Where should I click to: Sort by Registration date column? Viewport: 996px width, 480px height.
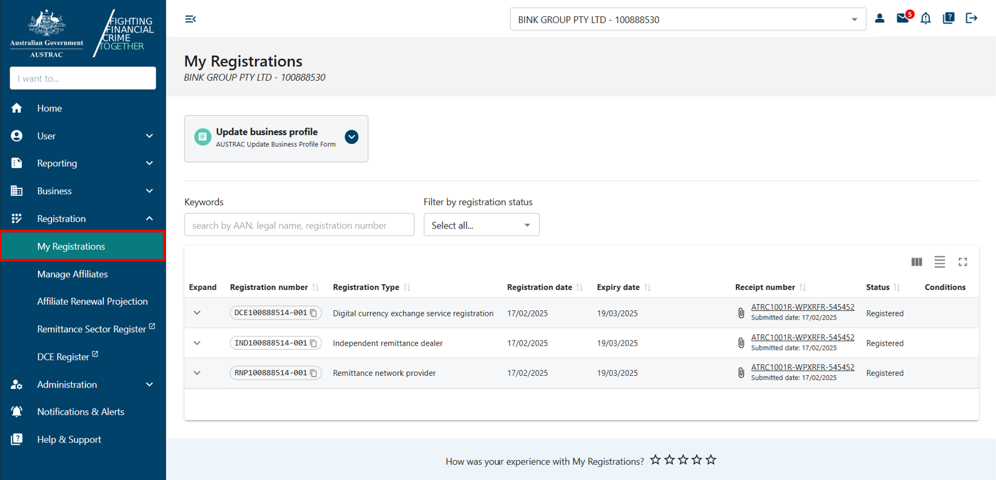click(x=580, y=288)
